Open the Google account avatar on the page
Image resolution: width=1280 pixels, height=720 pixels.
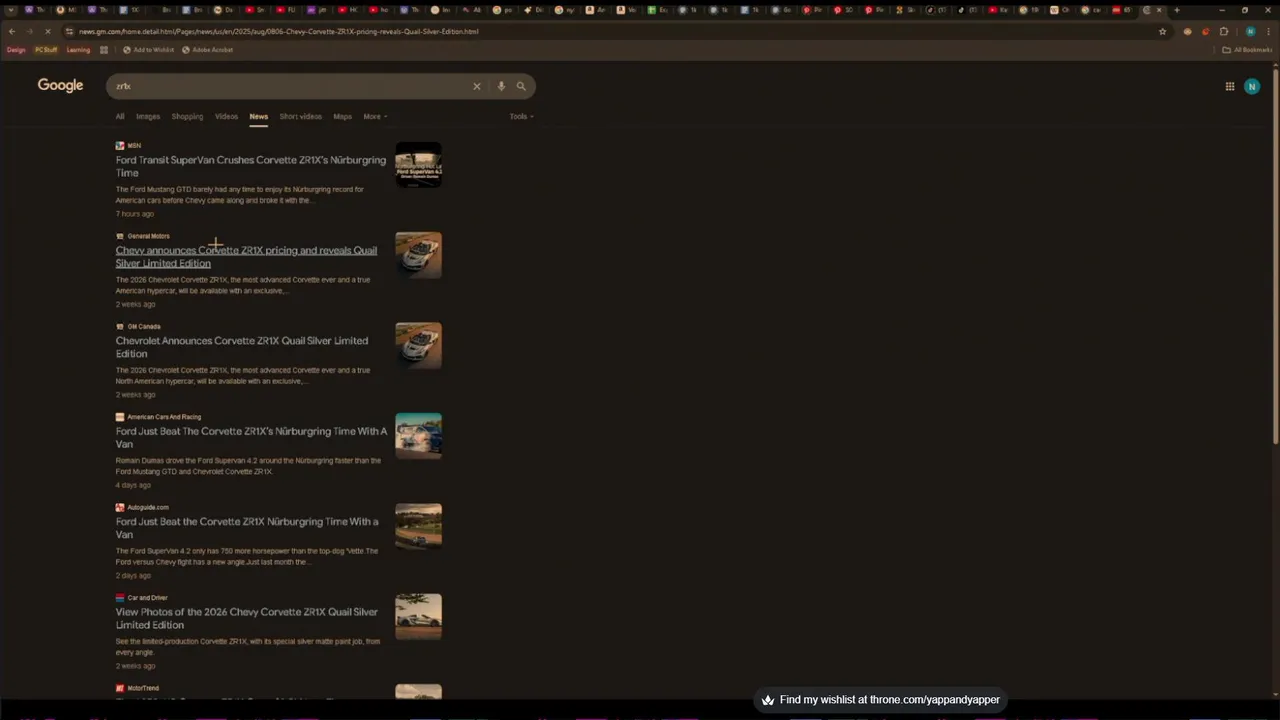[1252, 86]
